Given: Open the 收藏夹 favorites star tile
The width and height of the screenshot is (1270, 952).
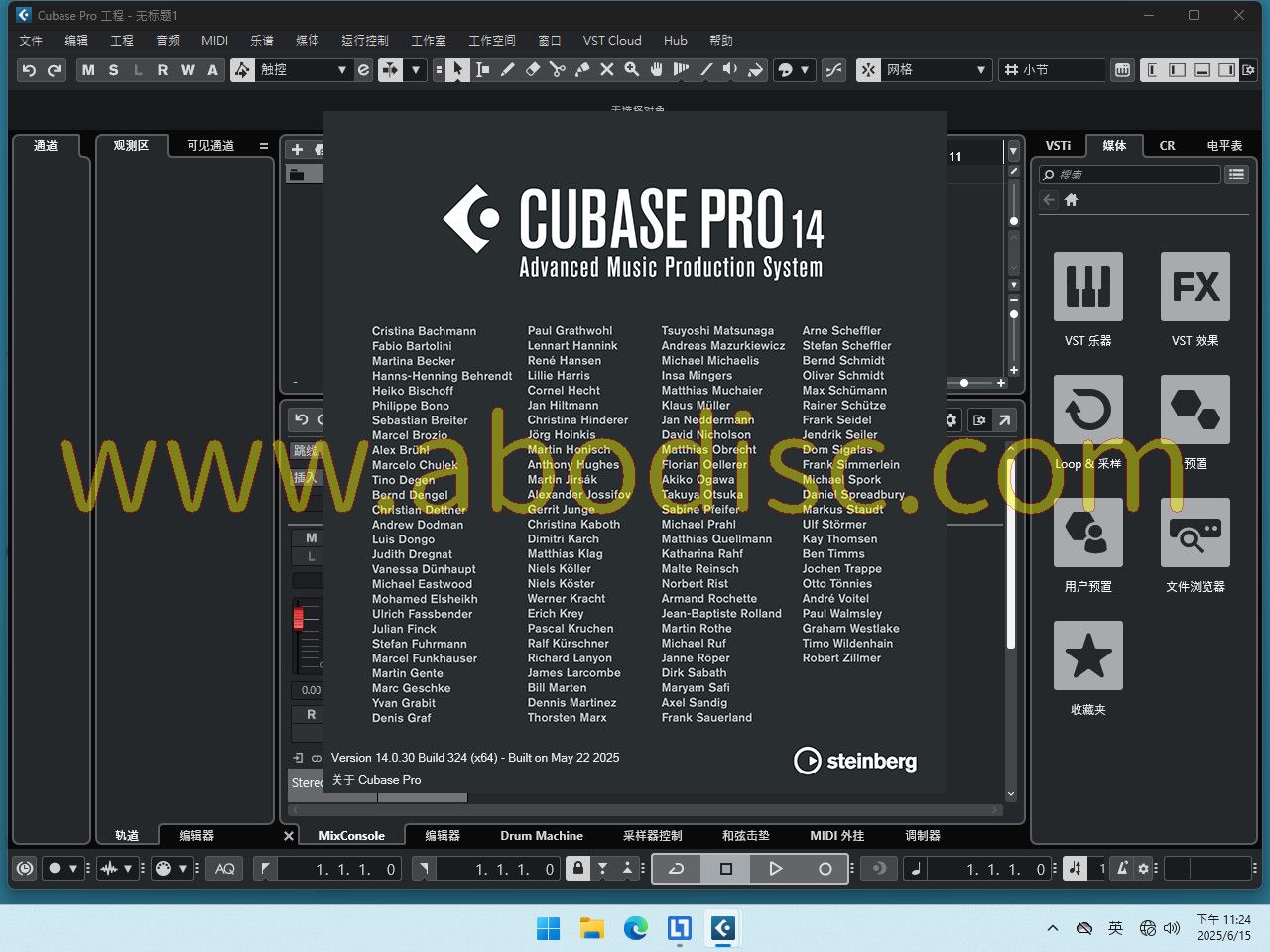Looking at the screenshot, I should coord(1088,655).
